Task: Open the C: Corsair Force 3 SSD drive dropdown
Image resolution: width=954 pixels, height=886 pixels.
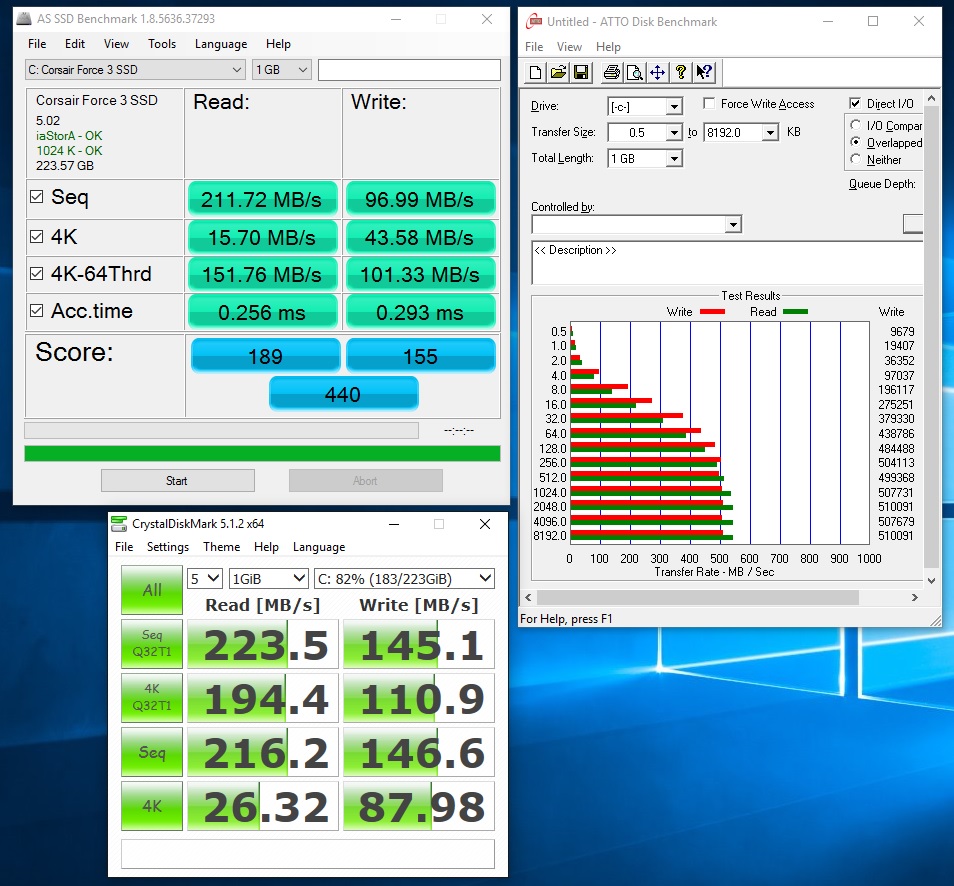Action: (135, 70)
